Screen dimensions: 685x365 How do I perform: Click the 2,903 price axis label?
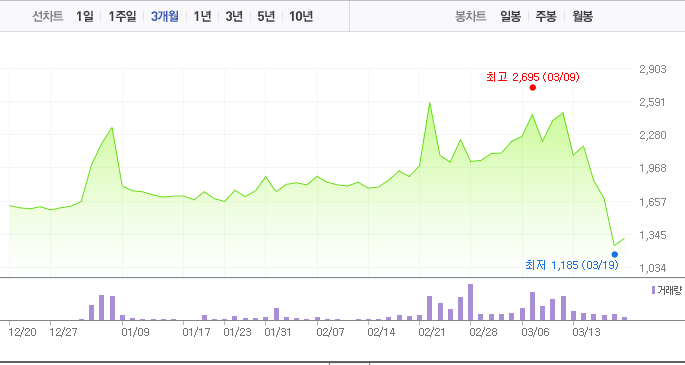(x=653, y=69)
